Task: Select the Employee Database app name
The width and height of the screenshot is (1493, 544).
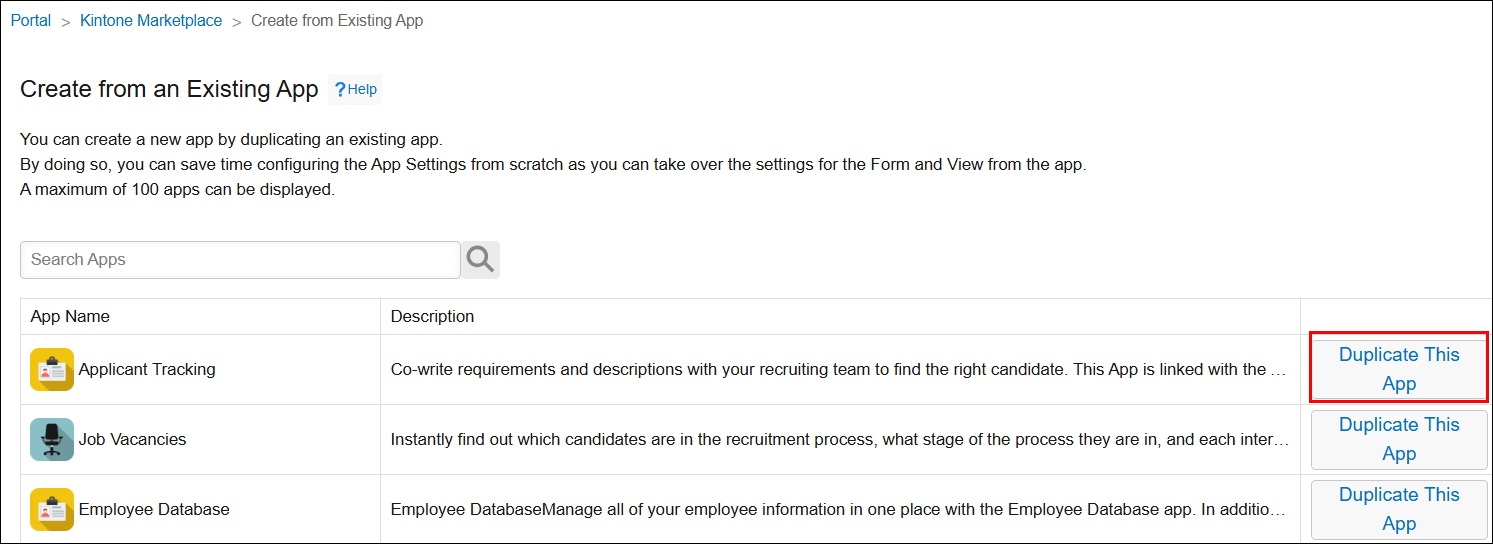Action: coord(154,509)
